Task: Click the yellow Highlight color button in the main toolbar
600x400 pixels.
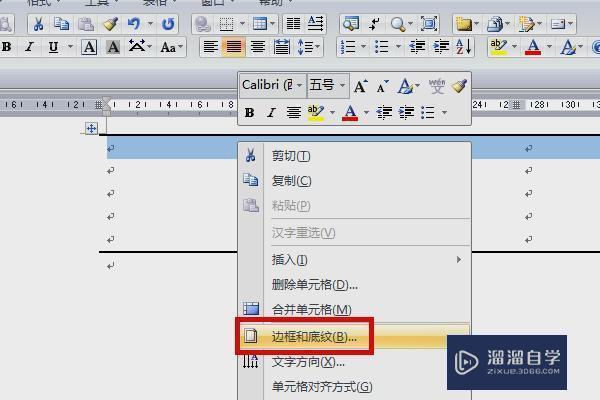Action: (498, 47)
